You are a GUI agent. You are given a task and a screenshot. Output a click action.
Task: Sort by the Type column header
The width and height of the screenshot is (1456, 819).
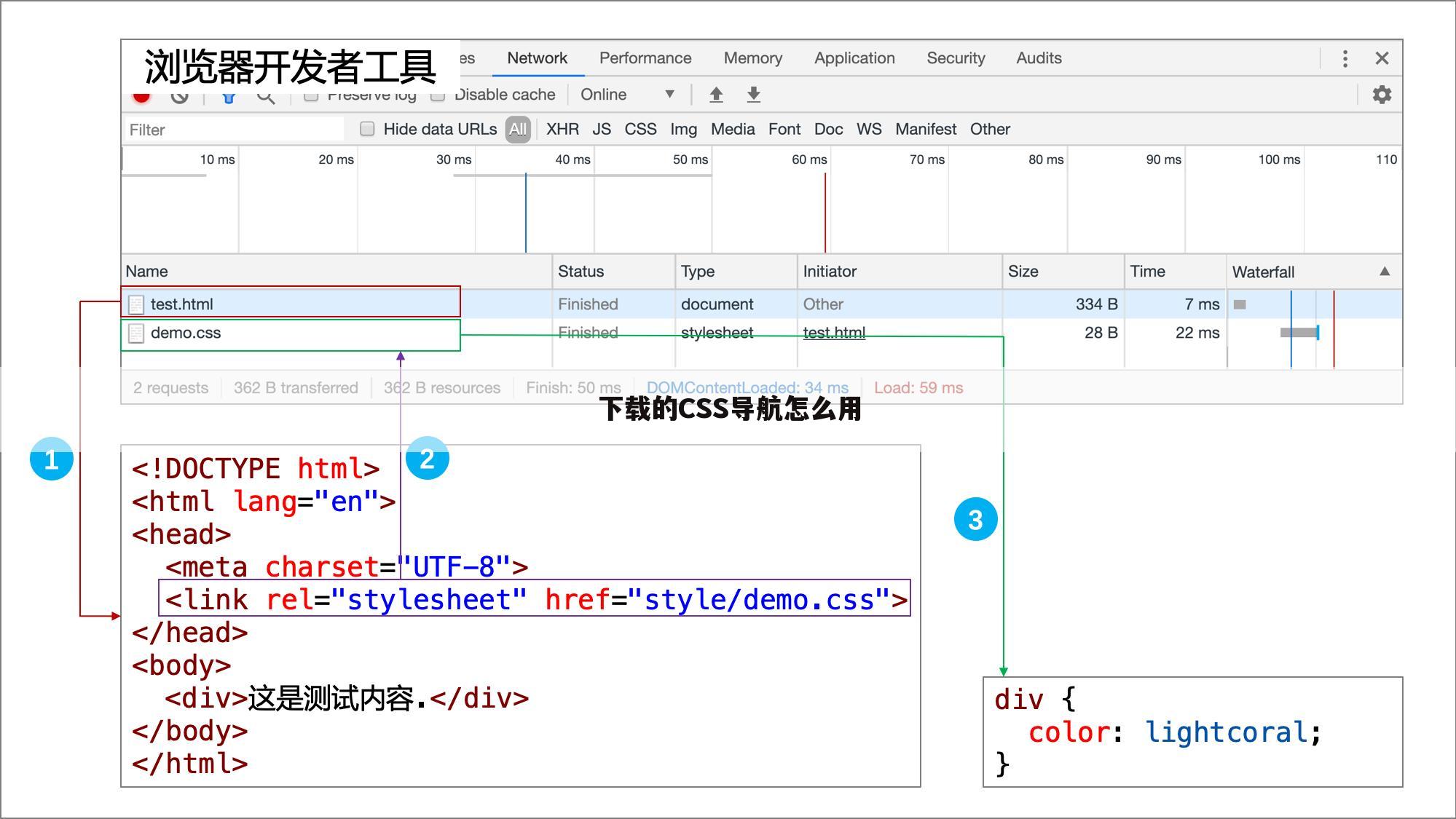736,272
